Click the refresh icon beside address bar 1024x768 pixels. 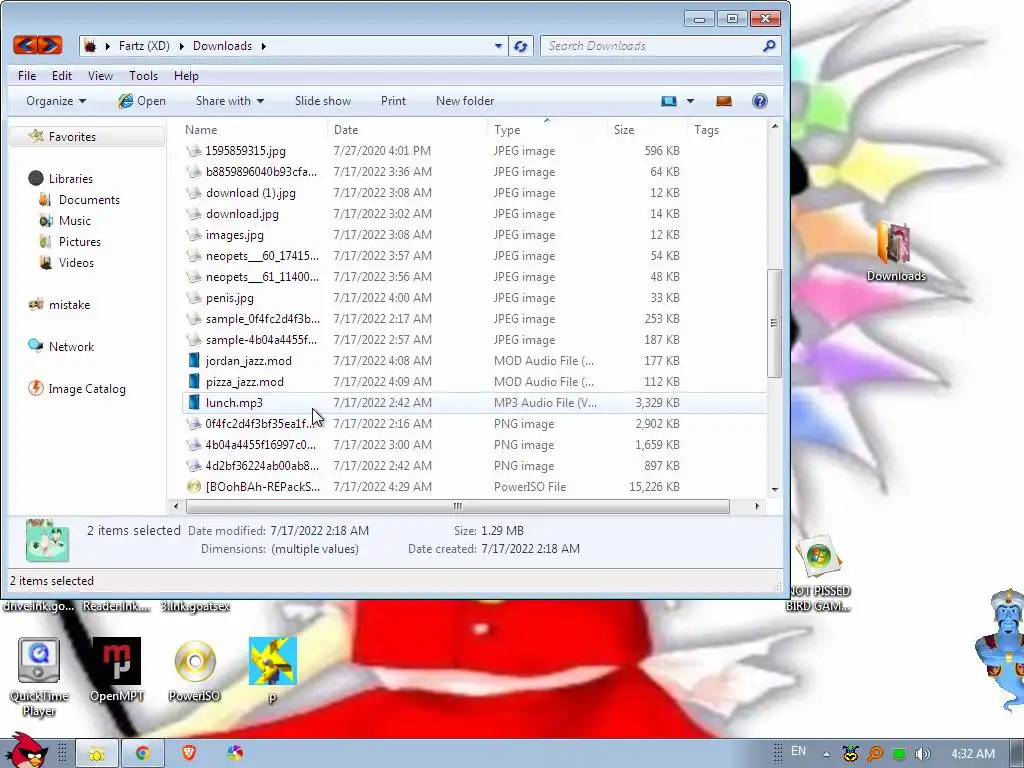click(520, 46)
